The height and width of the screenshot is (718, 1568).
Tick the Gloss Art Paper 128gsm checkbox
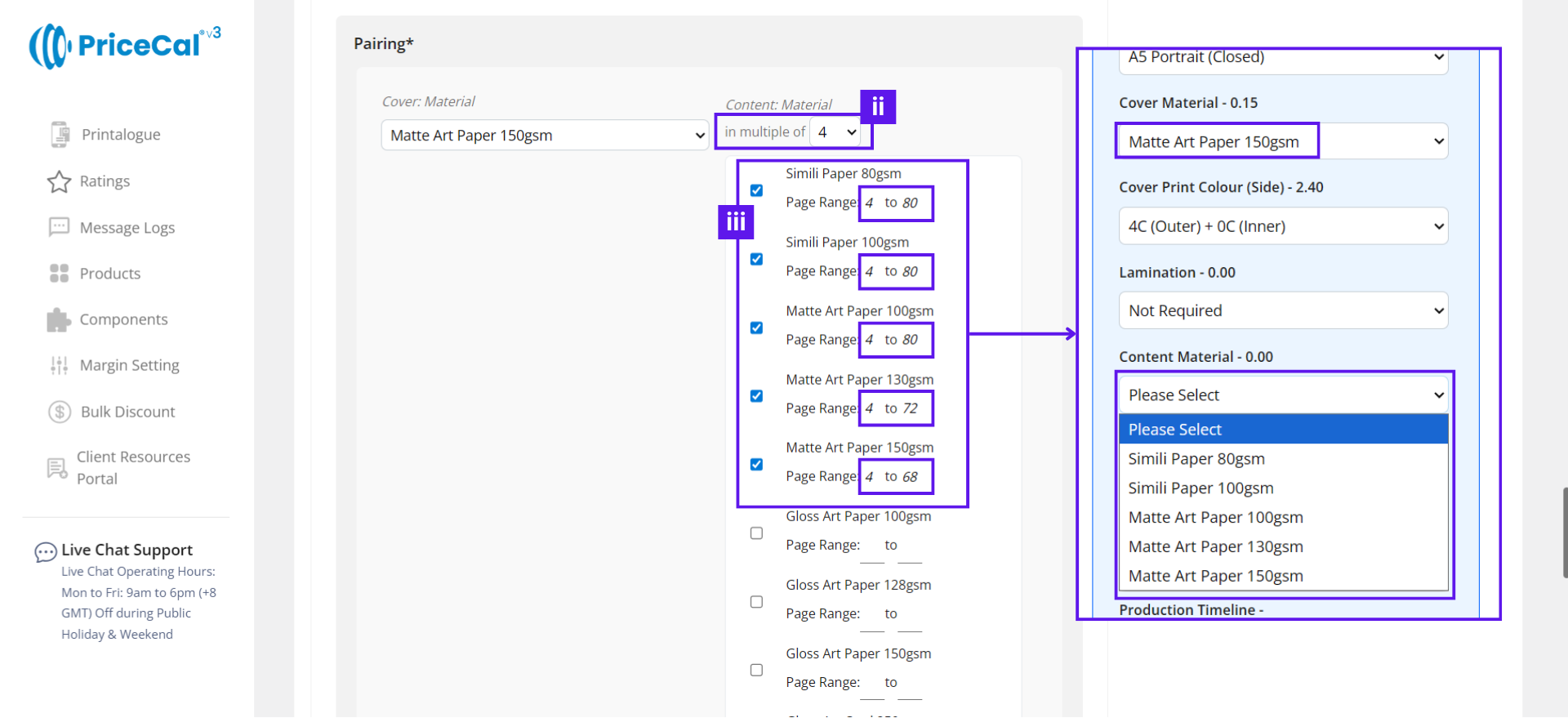(x=756, y=602)
